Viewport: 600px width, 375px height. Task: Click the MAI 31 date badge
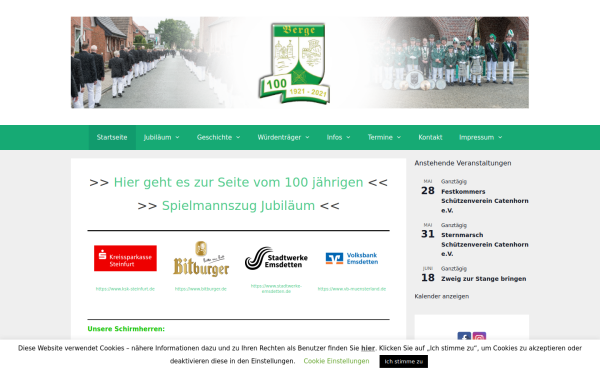coord(428,231)
